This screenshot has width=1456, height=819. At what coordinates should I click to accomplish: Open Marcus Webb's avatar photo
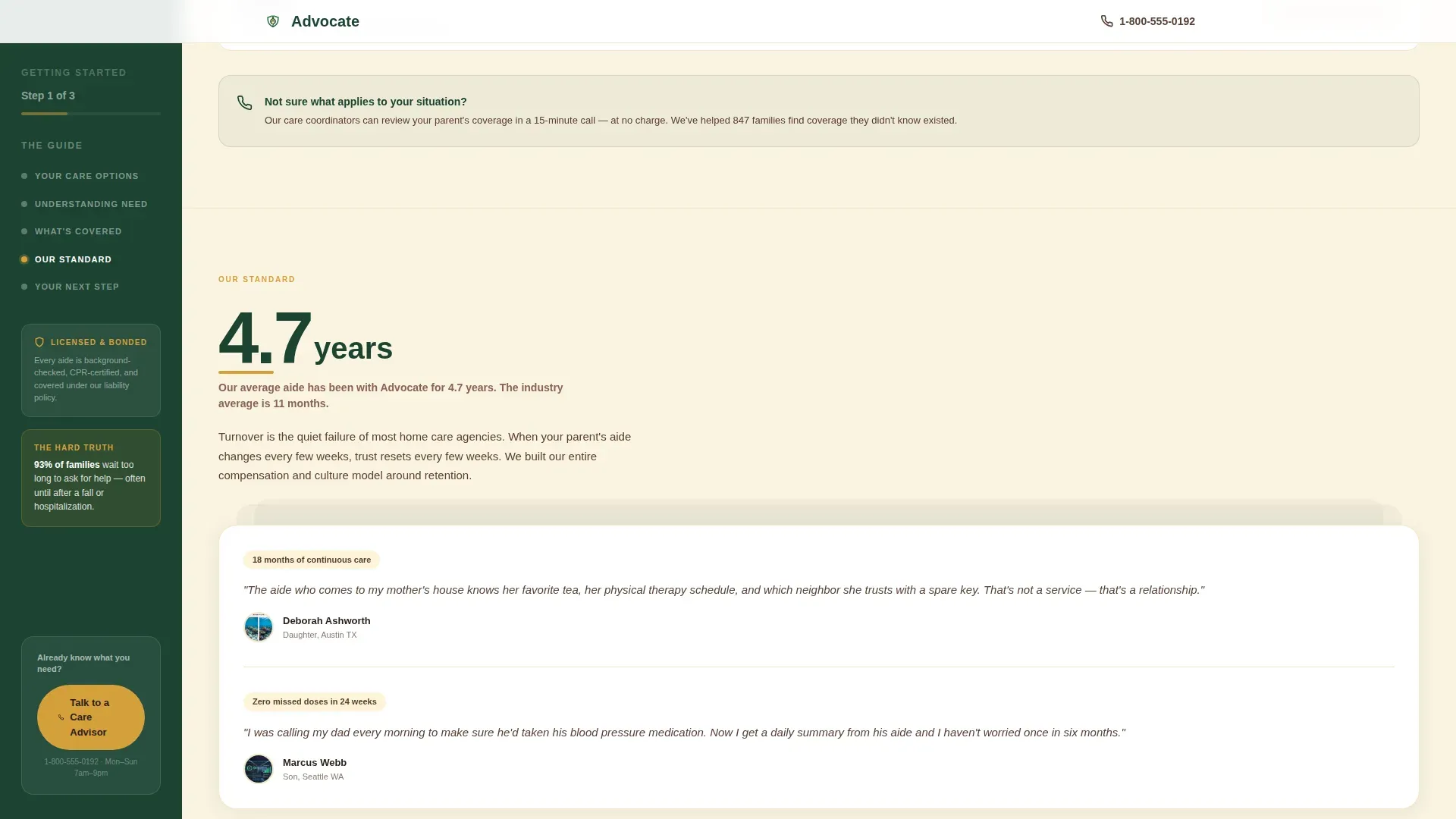[259, 769]
